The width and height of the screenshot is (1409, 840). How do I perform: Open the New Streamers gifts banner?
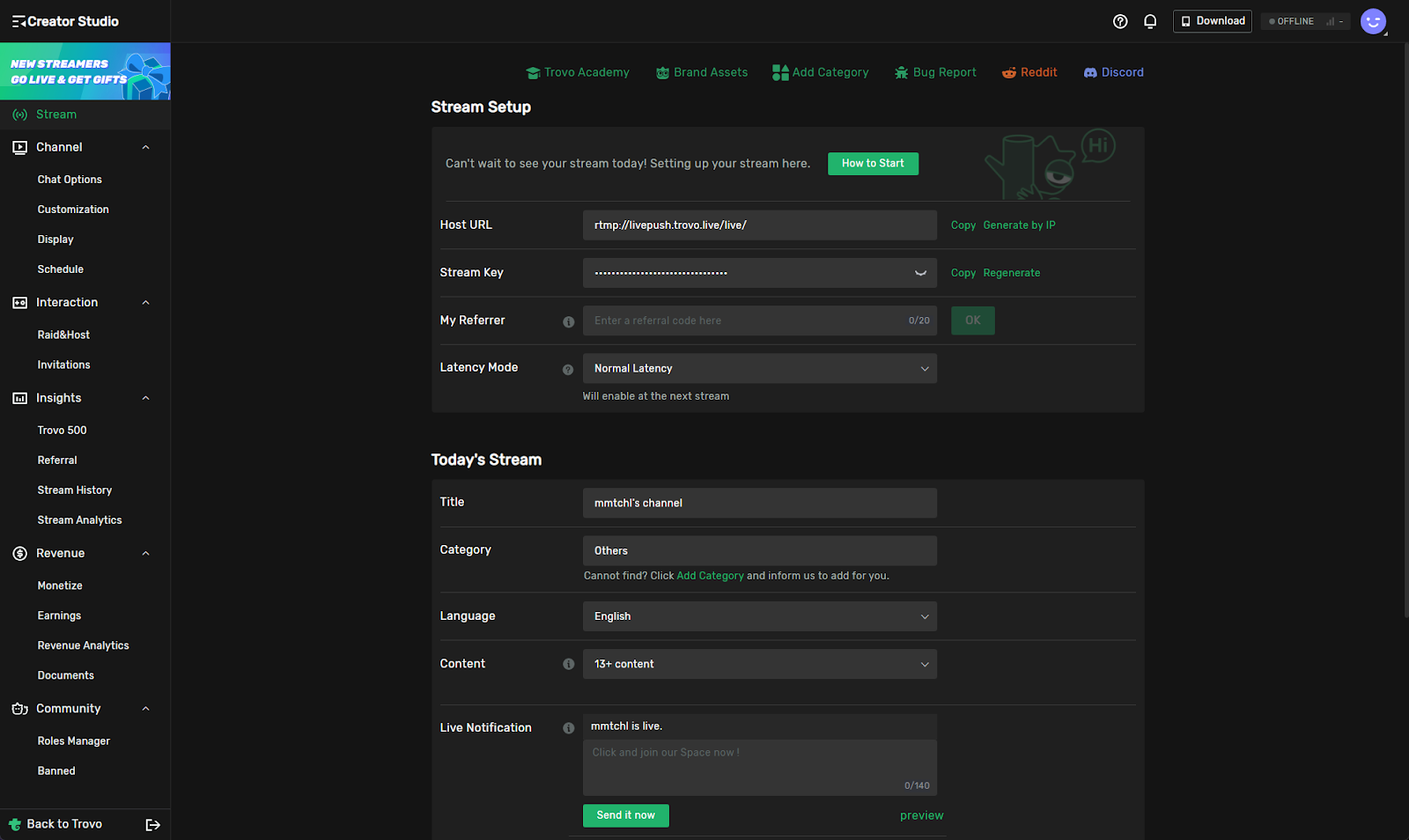point(85,71)
